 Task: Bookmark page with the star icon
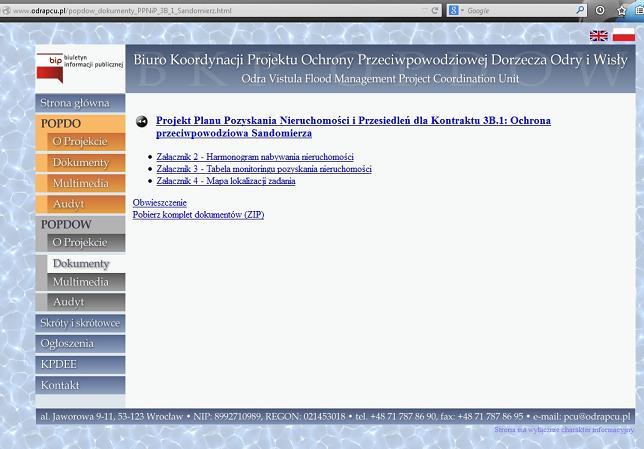[x=621, y=11]
